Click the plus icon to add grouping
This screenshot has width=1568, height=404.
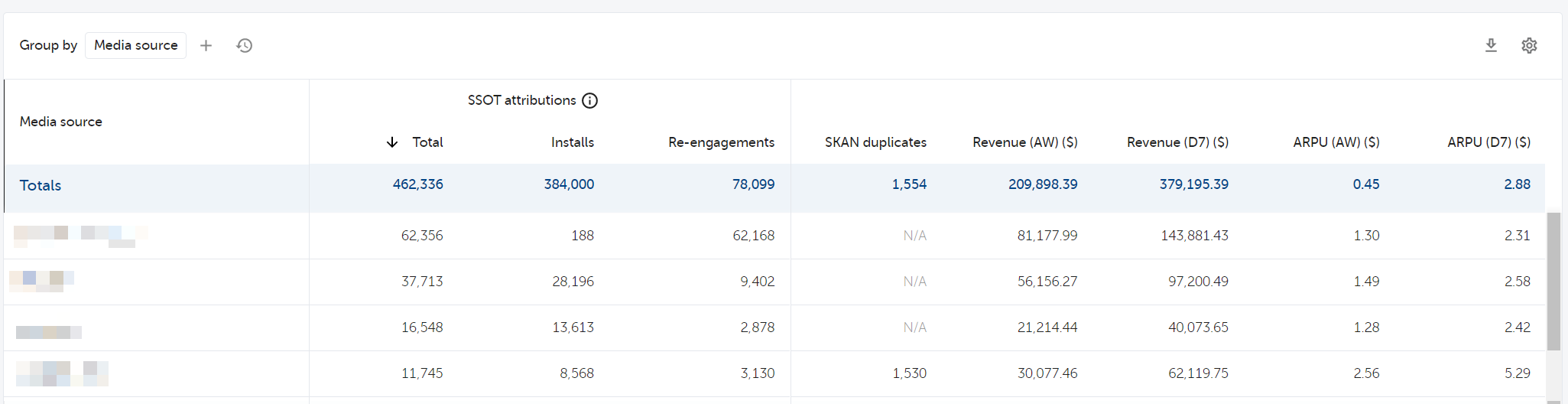(x=206, y=46)
